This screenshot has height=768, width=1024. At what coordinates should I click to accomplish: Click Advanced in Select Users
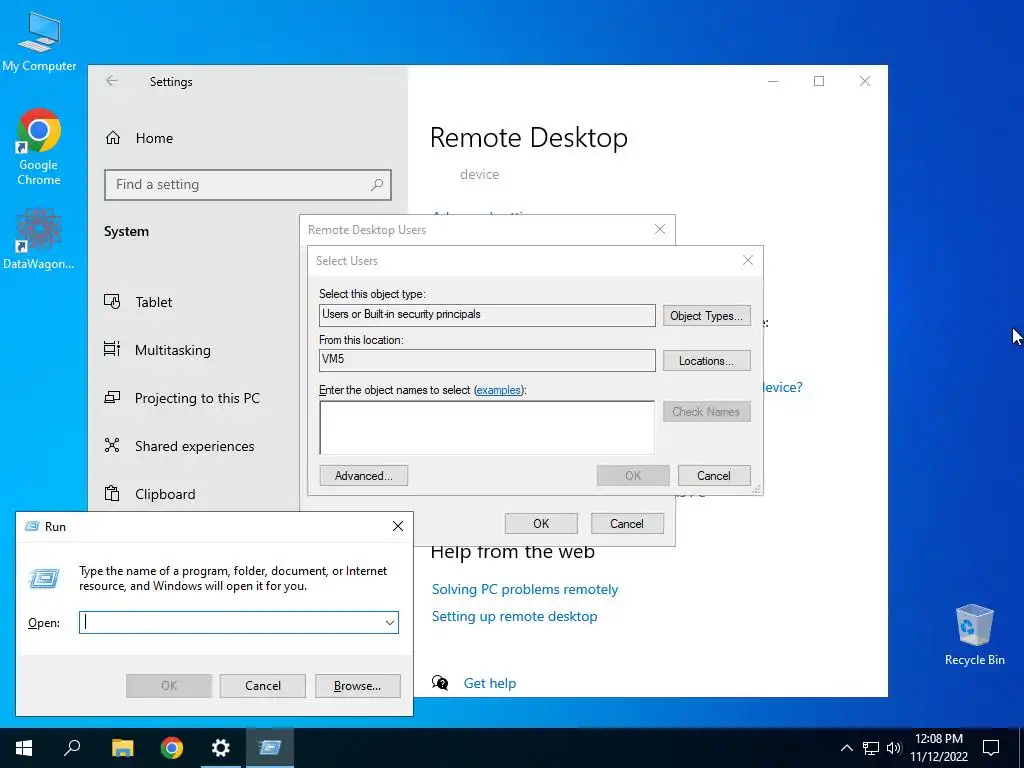[364, 475]
